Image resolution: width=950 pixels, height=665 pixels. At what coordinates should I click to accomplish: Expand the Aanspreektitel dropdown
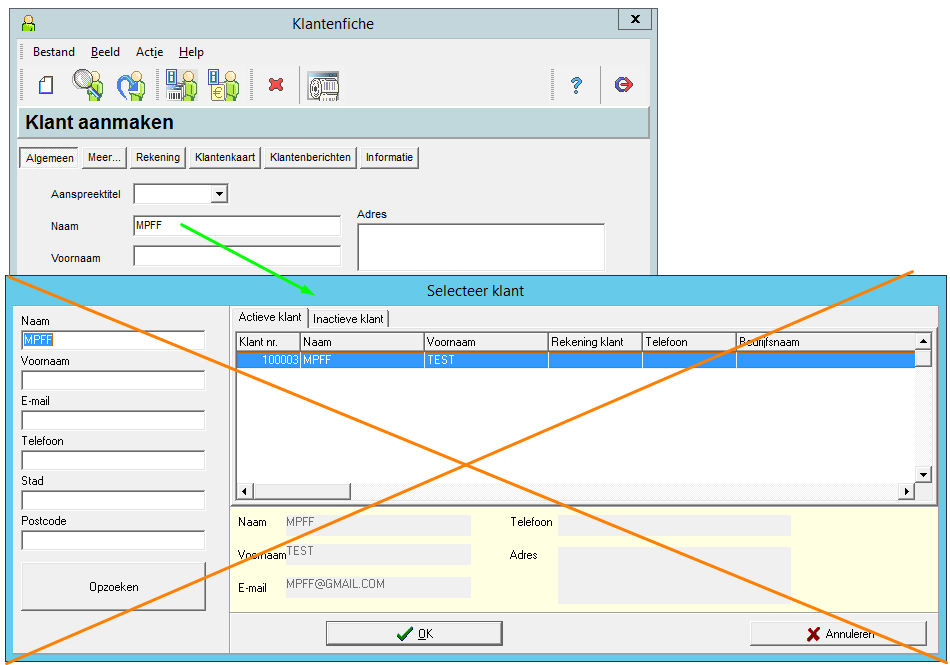point(219,194)
